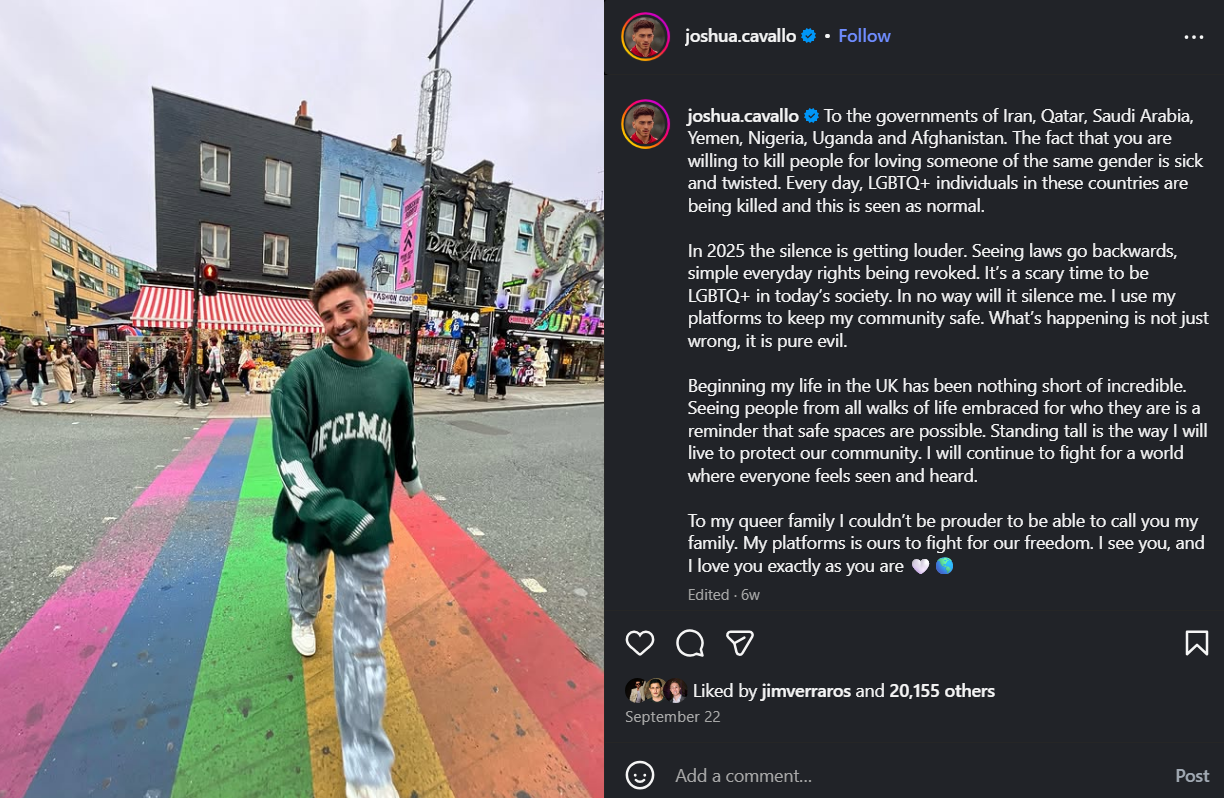This screenshot has width=1224, height=798.
Task: Like the post with the heart icon
Action: (640, 642)
